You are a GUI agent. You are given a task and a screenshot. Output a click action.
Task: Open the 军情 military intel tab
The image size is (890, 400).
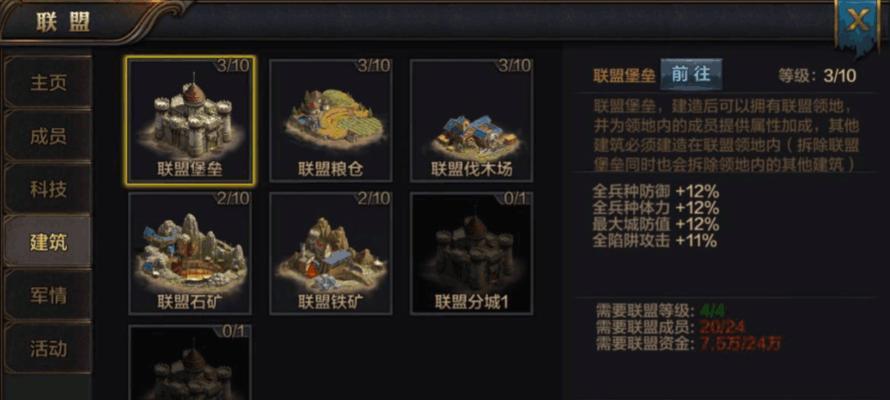[x=48, y=296]
